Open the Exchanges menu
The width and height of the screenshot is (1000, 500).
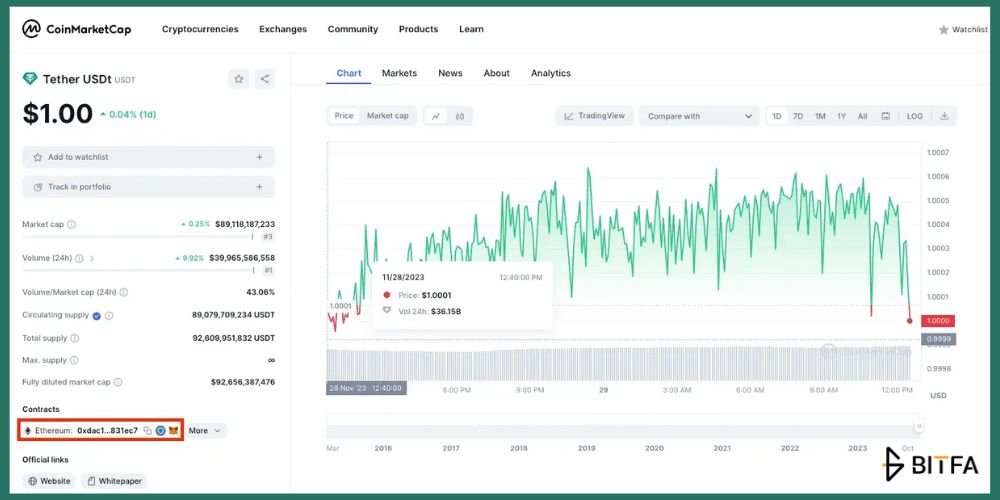pyautogui.click(x=283, y=29)
